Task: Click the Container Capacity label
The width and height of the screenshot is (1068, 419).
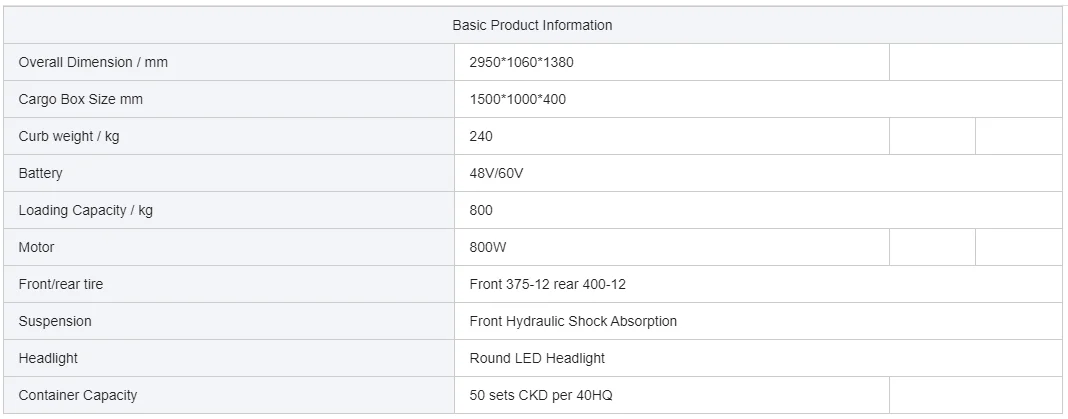Action: (78, 395)
